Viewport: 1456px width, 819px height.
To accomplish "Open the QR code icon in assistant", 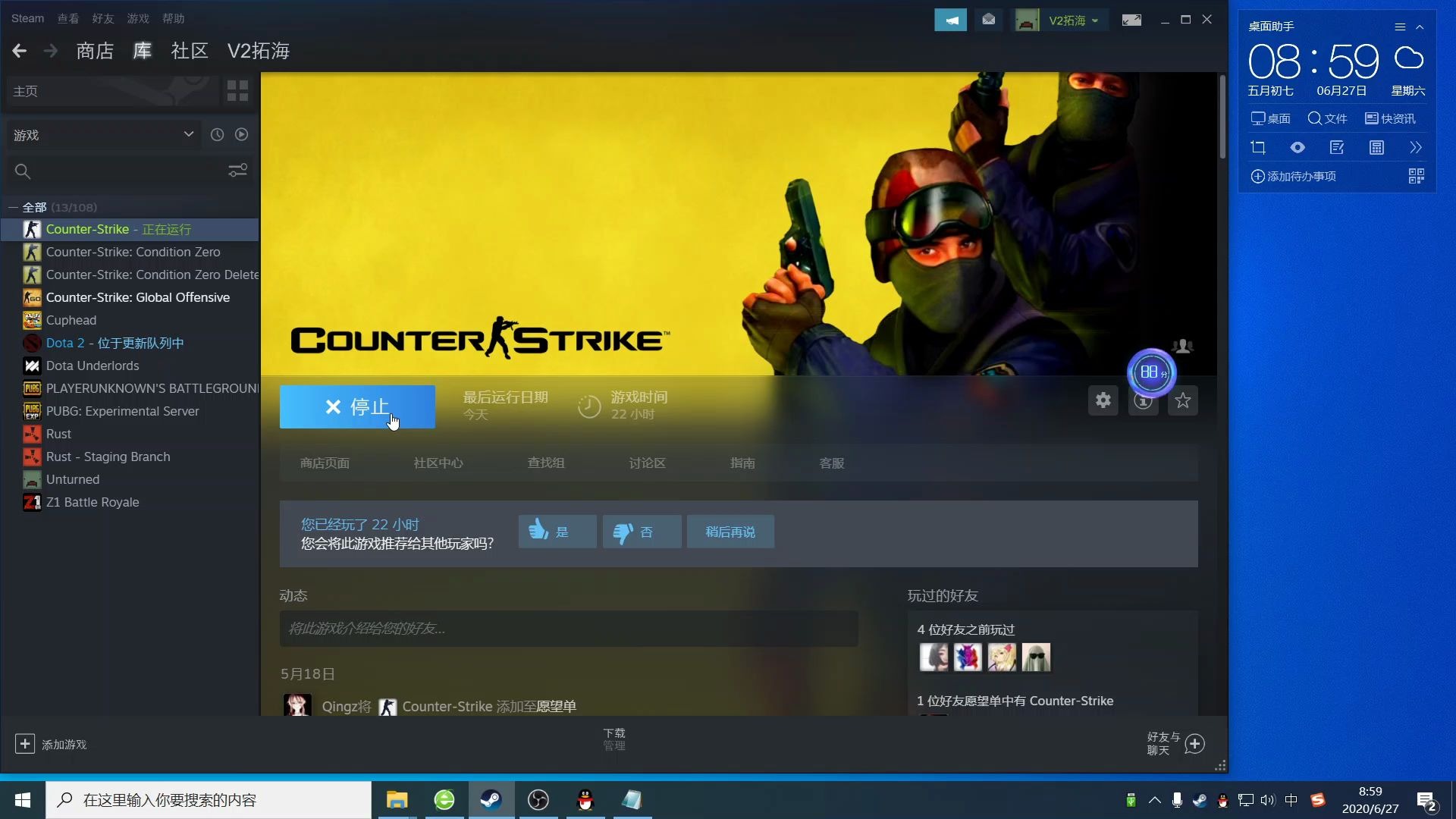I will (x=1416, y=176).
